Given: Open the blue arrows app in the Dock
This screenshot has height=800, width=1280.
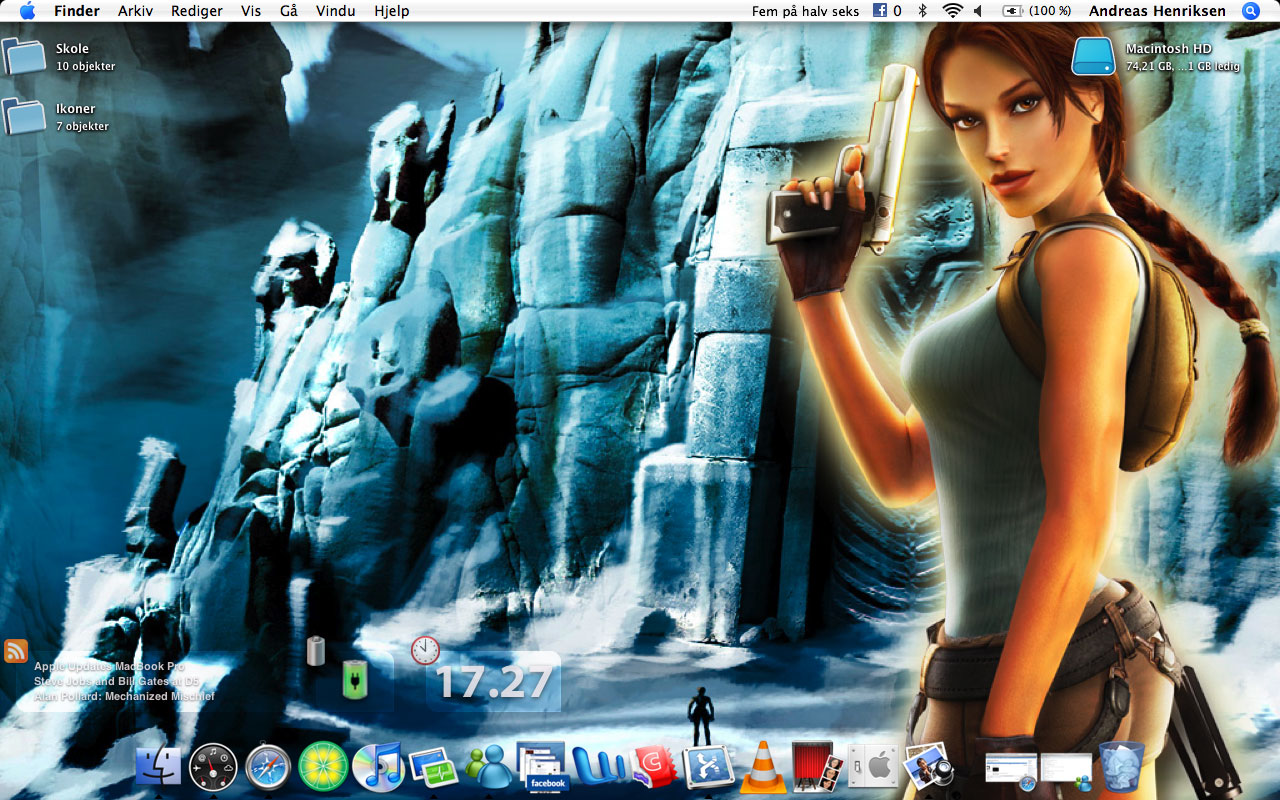Looking at the screenshot, I should (709, 767).
